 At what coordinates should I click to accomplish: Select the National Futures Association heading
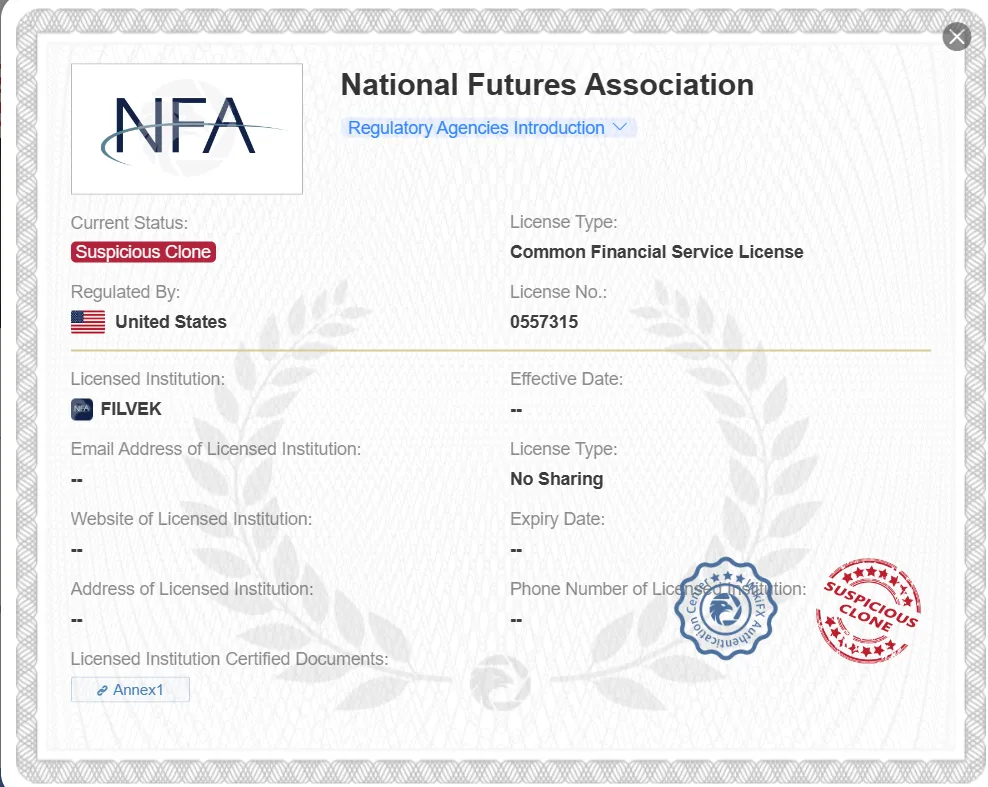point(547,85)
